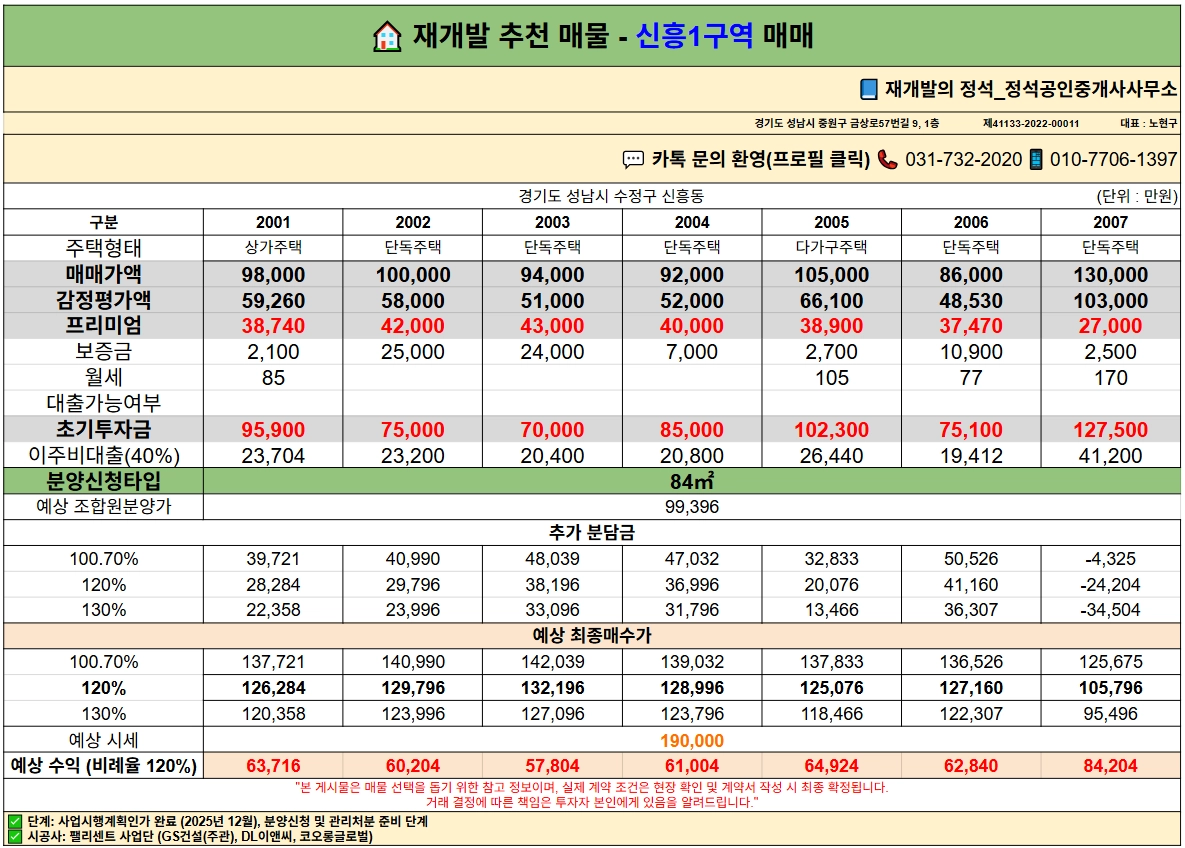1185x848 pixels.
Task: Click the blue 신흥1구역 title text
Action: [x=694, y=36]
